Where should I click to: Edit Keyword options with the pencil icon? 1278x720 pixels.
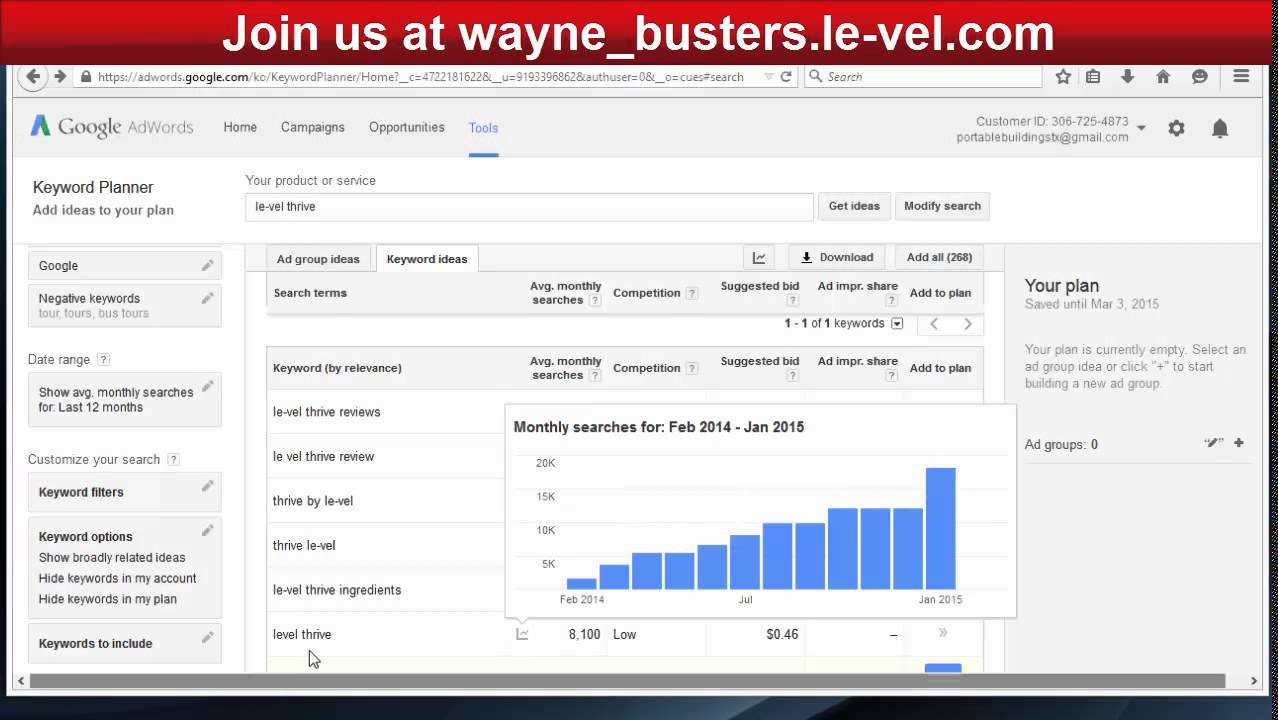[207, 530]
